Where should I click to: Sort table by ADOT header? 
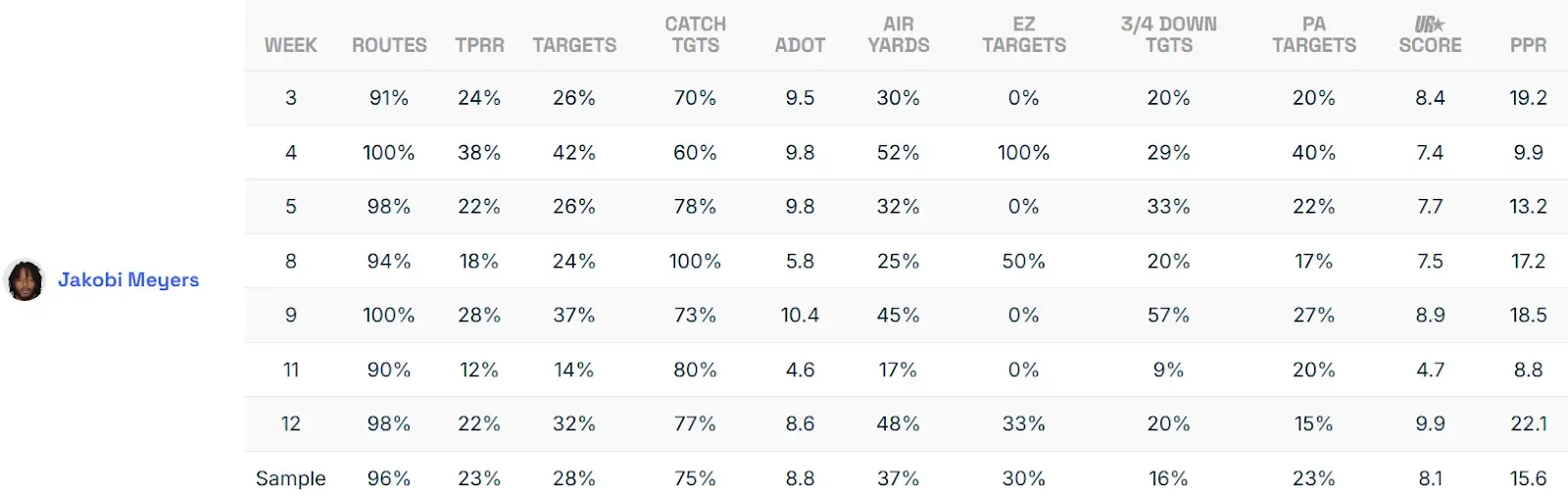(800, 45)
